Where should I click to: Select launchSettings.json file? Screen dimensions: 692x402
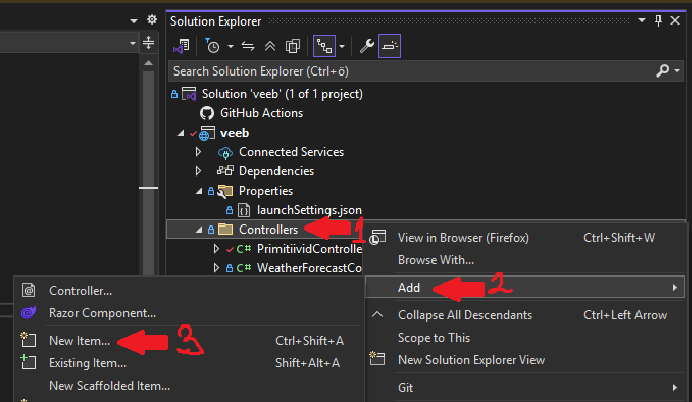coord(309,210)
